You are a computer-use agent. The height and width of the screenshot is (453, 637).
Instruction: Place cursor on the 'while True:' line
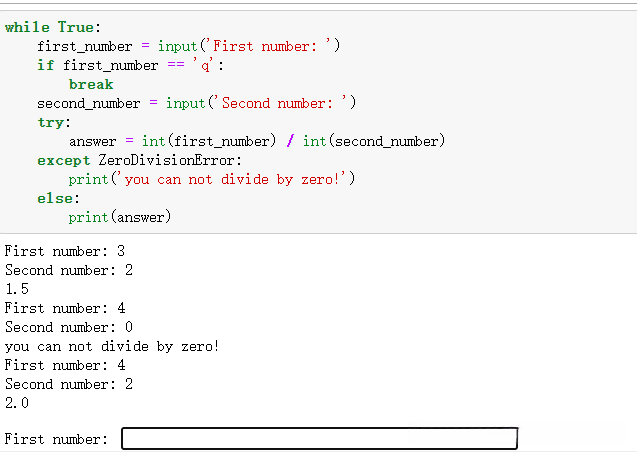click(53, 27)
